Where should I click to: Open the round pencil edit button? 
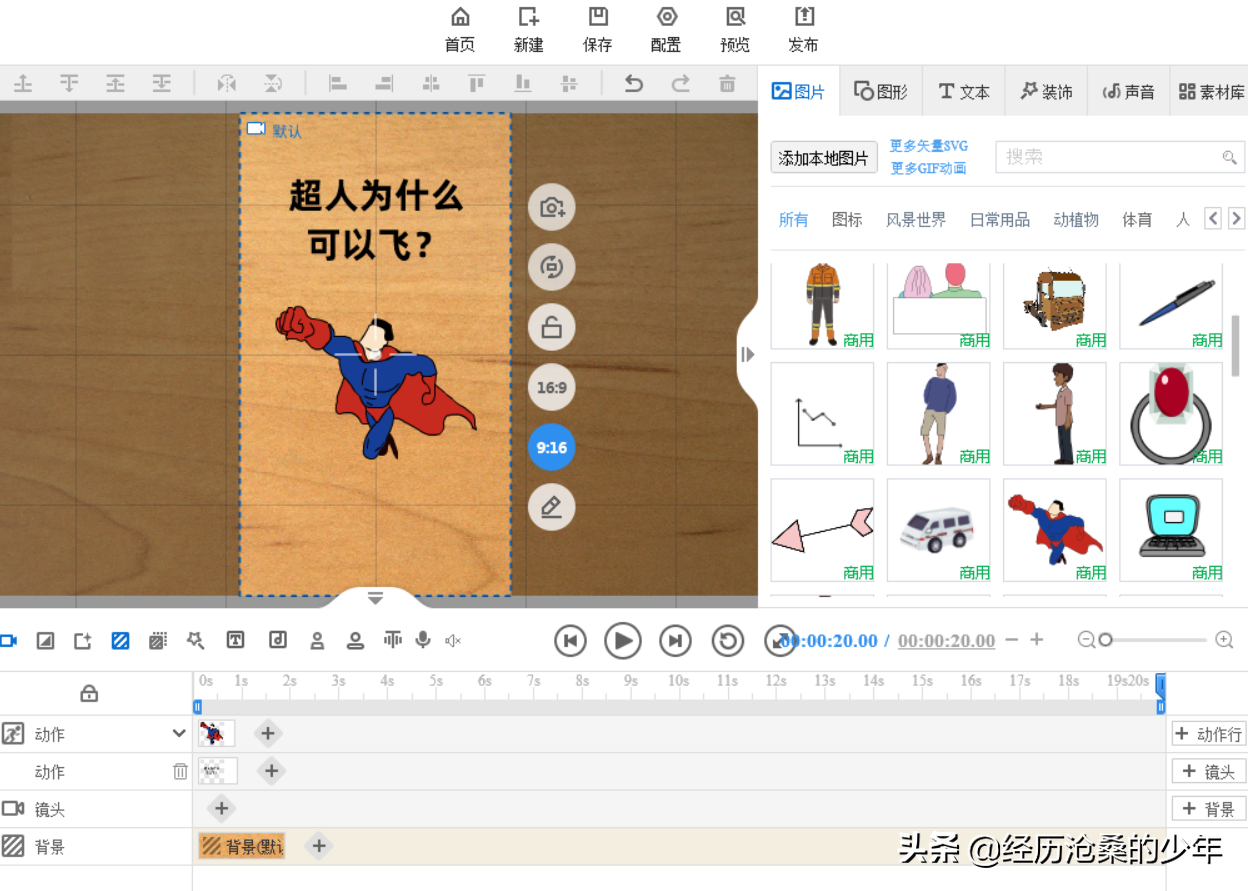[552, 507]
